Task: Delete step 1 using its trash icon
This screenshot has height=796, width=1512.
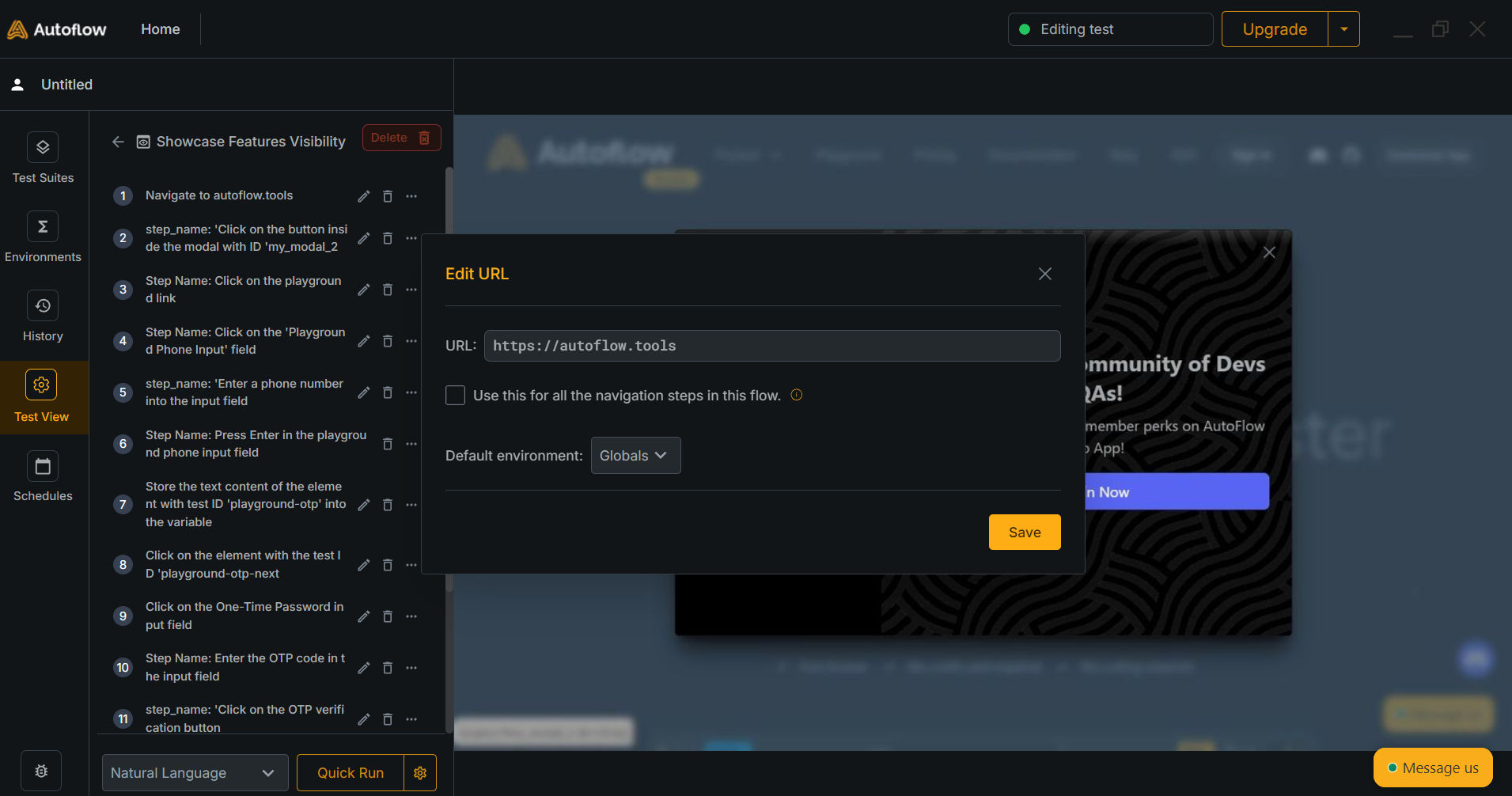Action: point(388,196)
